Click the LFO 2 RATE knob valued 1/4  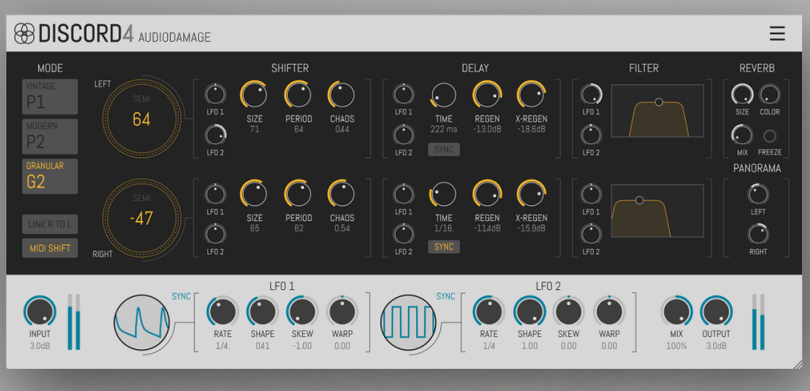click(x=489, y=312)
